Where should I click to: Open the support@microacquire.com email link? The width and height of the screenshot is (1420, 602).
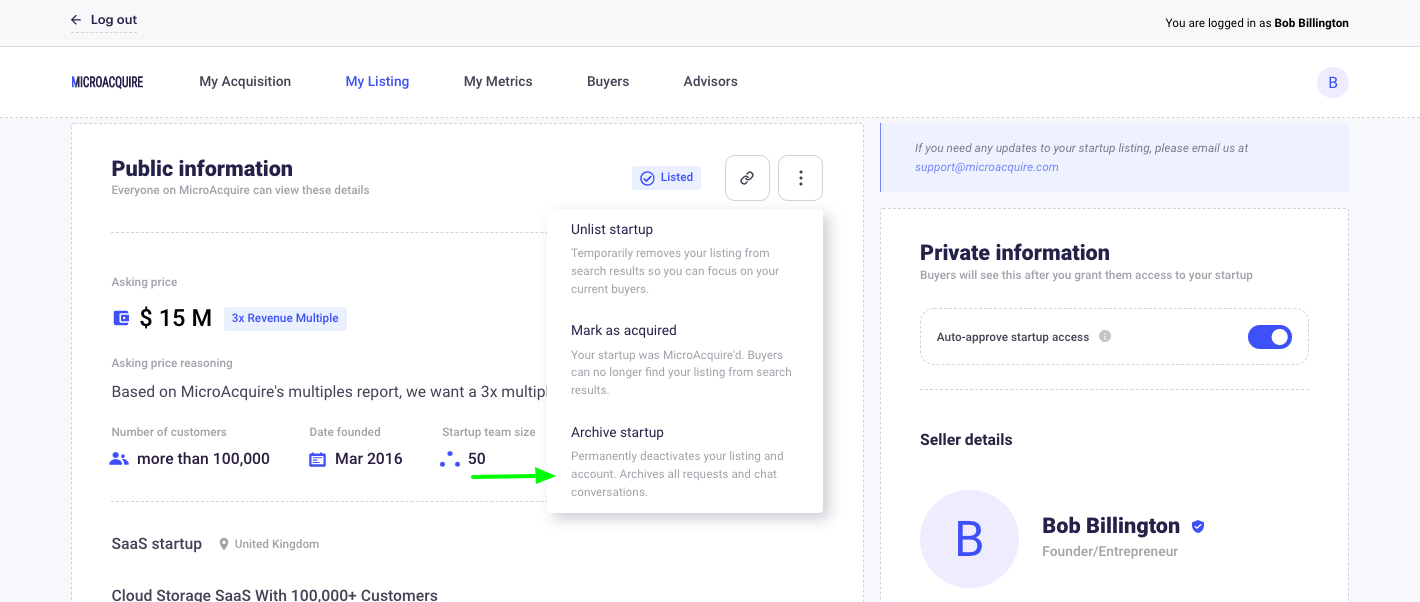point(986,167)
